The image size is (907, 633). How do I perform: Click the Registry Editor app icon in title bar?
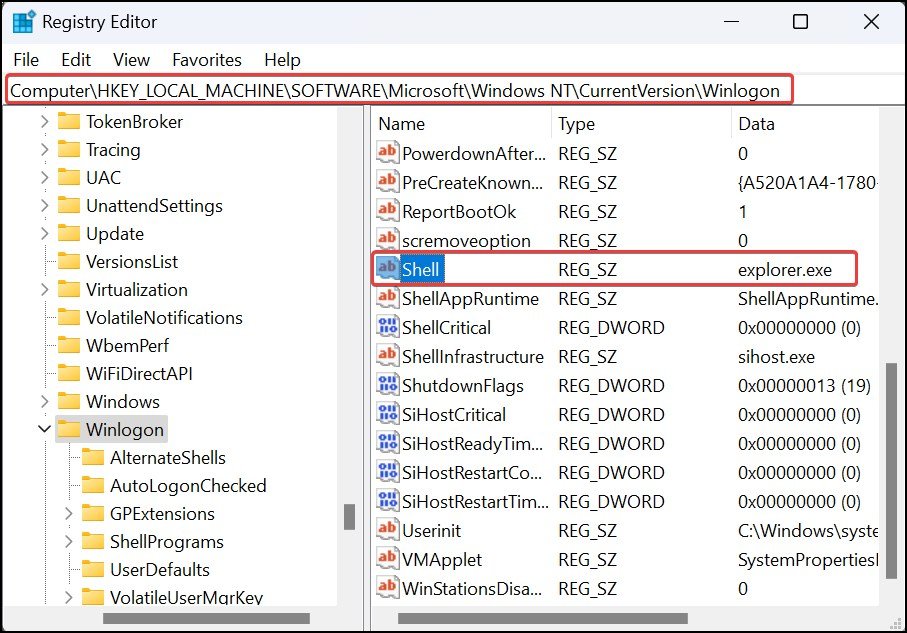[23, 22]
